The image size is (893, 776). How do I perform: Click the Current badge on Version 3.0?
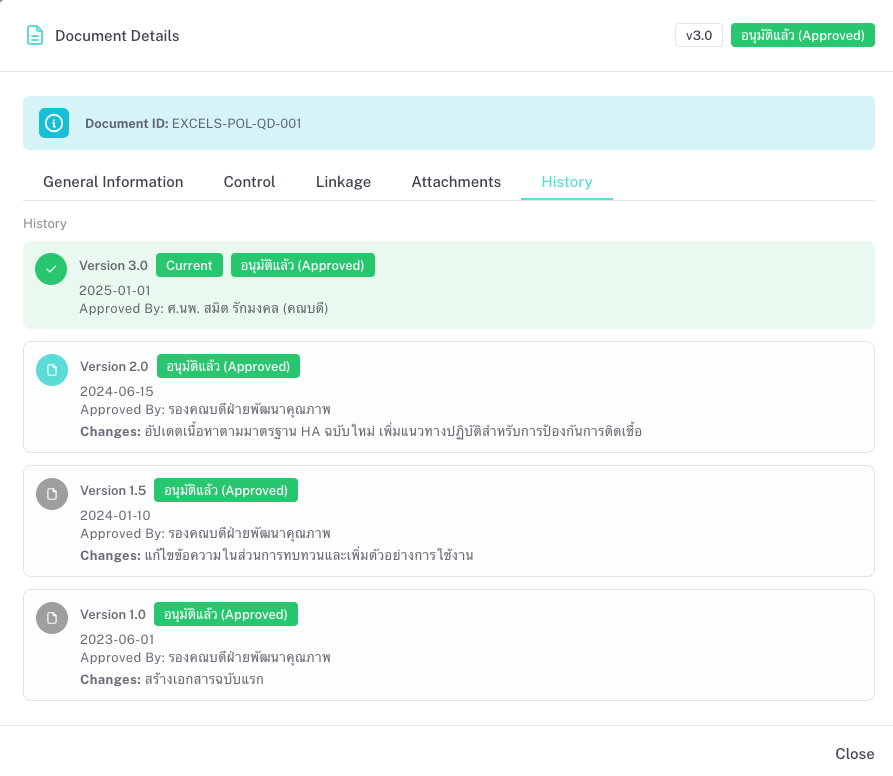pos(189,266)
